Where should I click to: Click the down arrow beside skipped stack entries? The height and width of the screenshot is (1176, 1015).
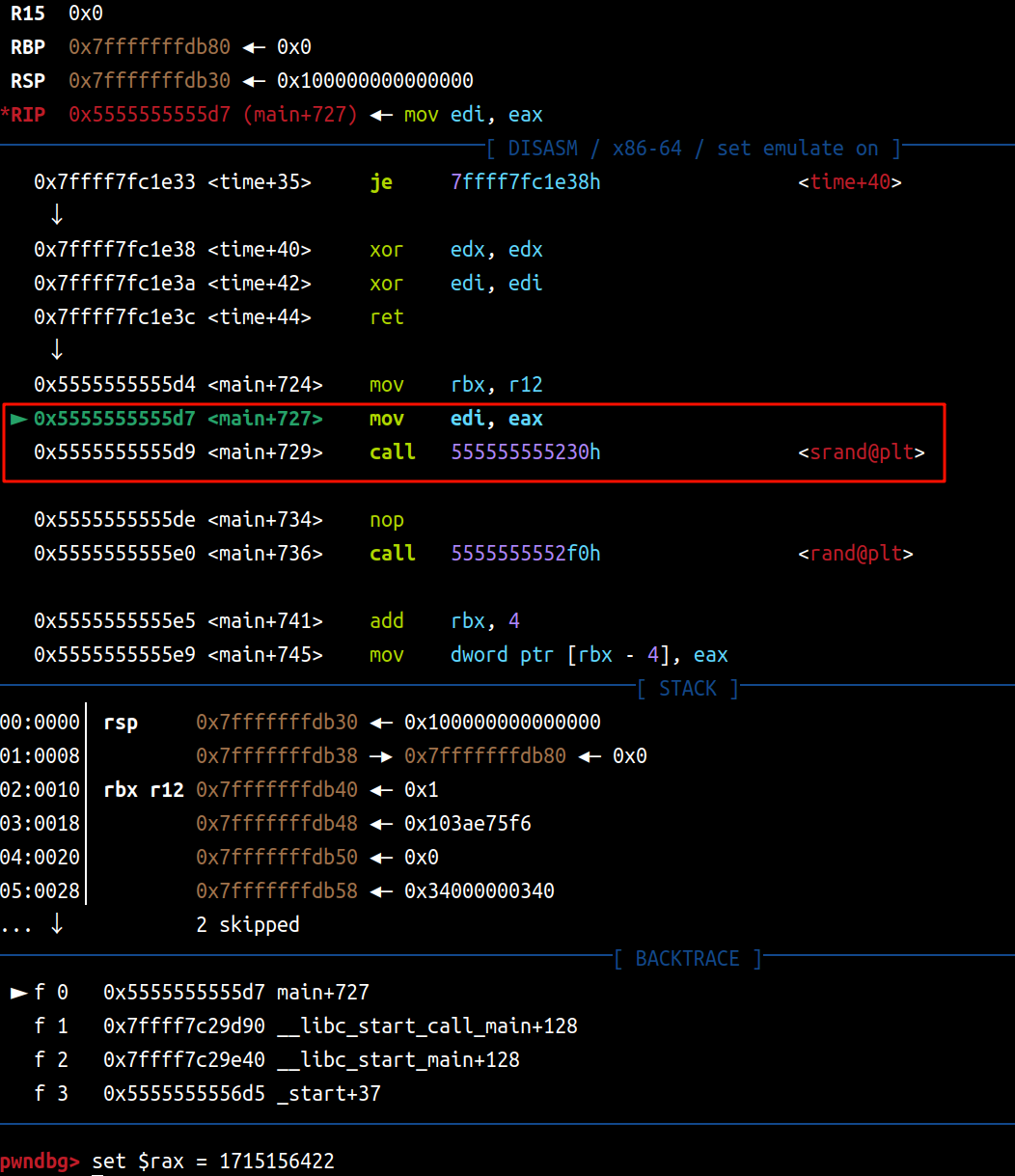(x=57, y=924)
